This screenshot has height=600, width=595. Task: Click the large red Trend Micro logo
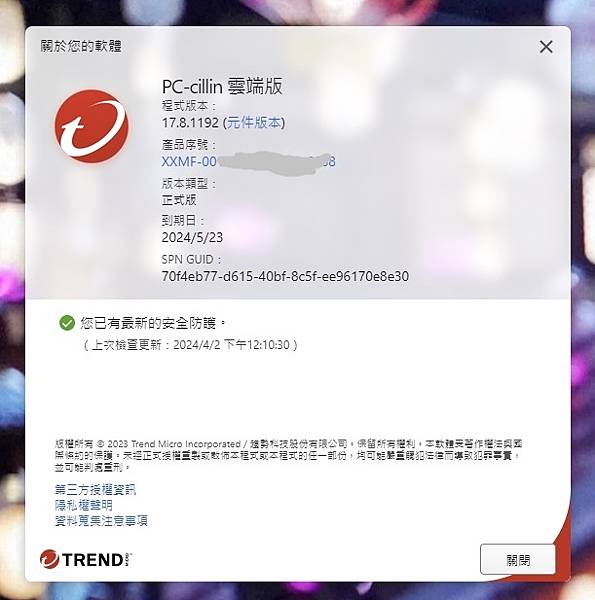[91, 126]
